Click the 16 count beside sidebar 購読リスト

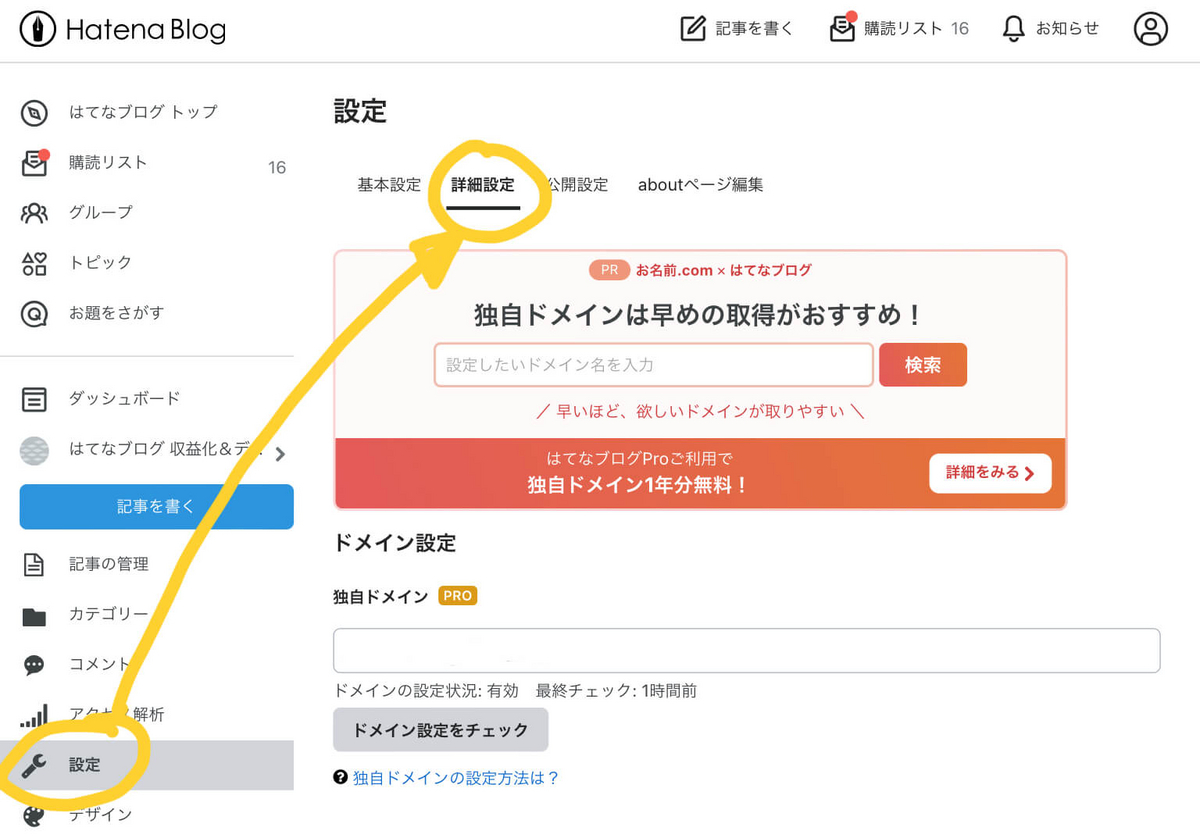[277, 168]
